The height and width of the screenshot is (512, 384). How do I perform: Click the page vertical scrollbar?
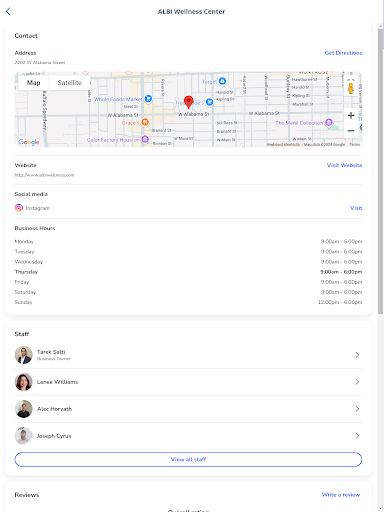[380, 172]
